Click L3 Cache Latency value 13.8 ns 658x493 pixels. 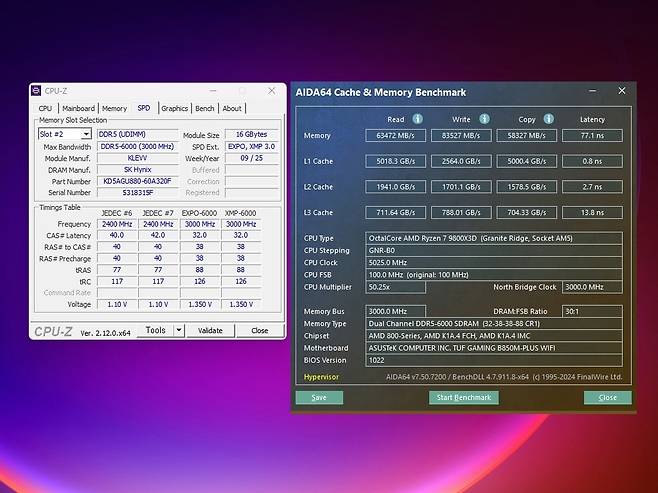click(592, 212)
